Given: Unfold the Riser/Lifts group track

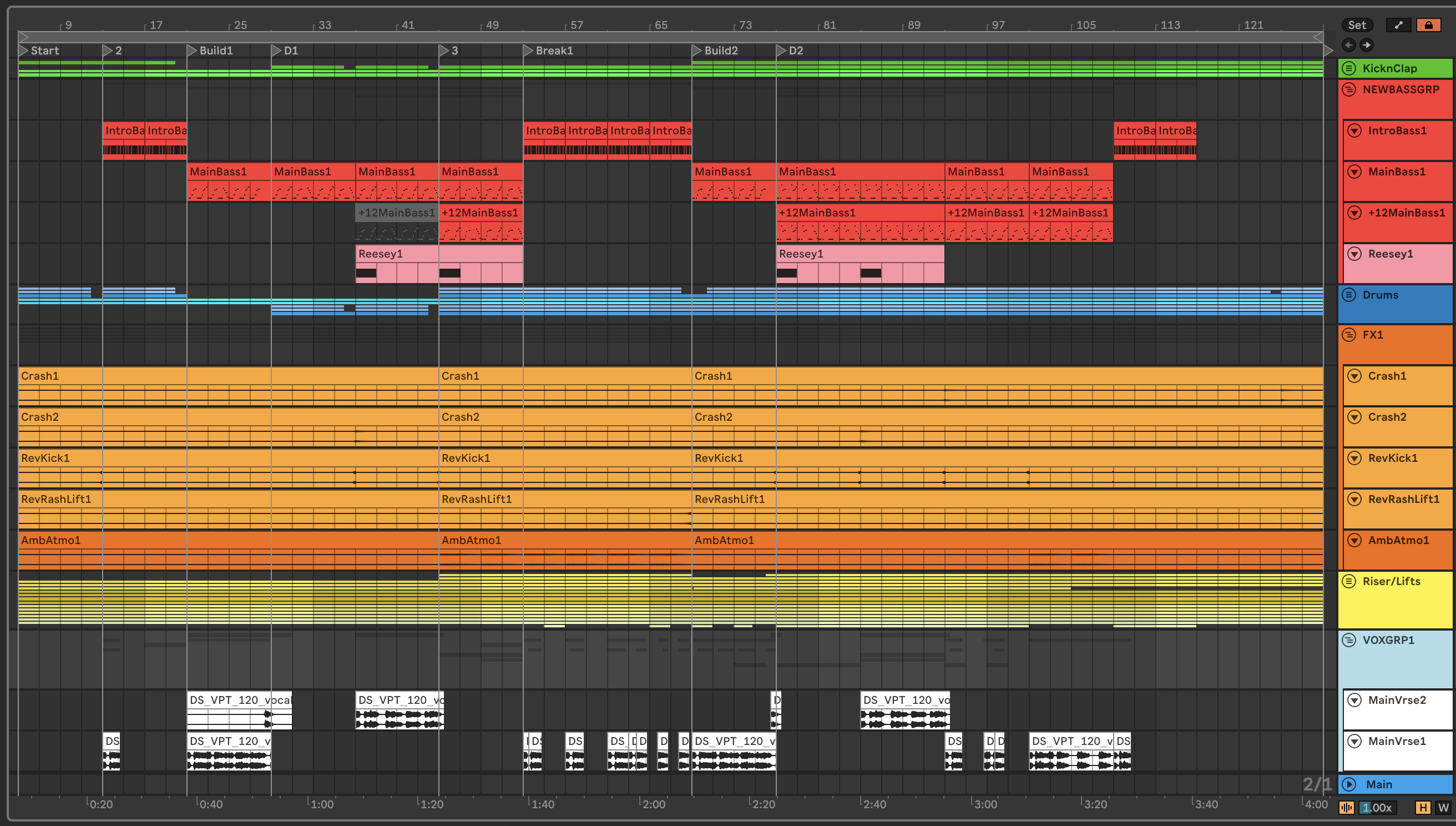Looking at the screenshot, I should (x=1349, y=582).
